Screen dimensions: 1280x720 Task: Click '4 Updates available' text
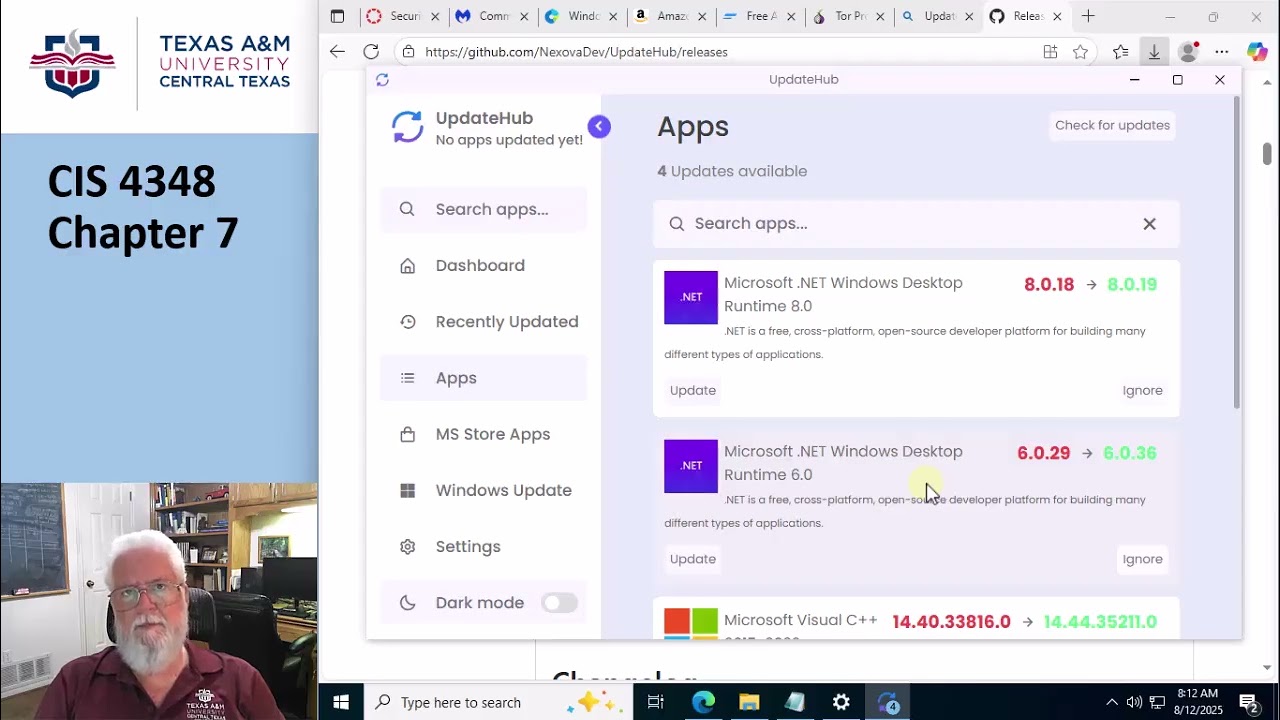pyautogui.click(x=732, y=171)
